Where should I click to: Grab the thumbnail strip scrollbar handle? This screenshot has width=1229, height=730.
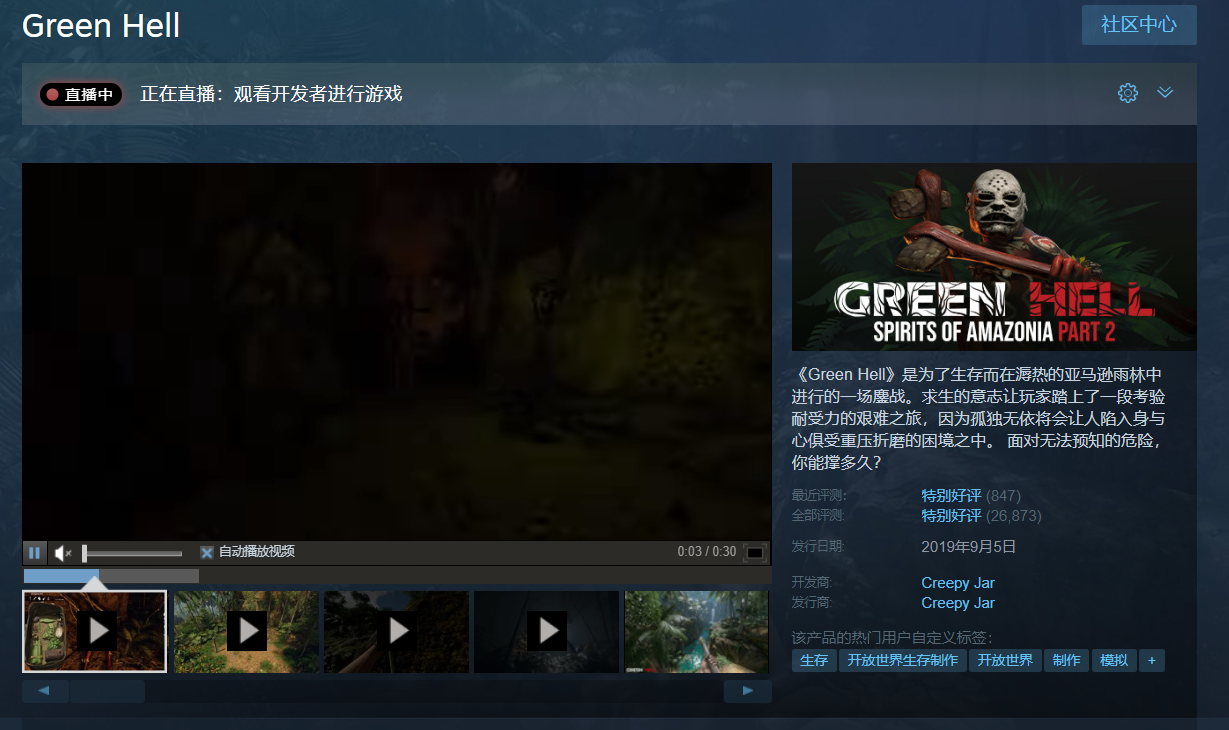coord(107,691)
